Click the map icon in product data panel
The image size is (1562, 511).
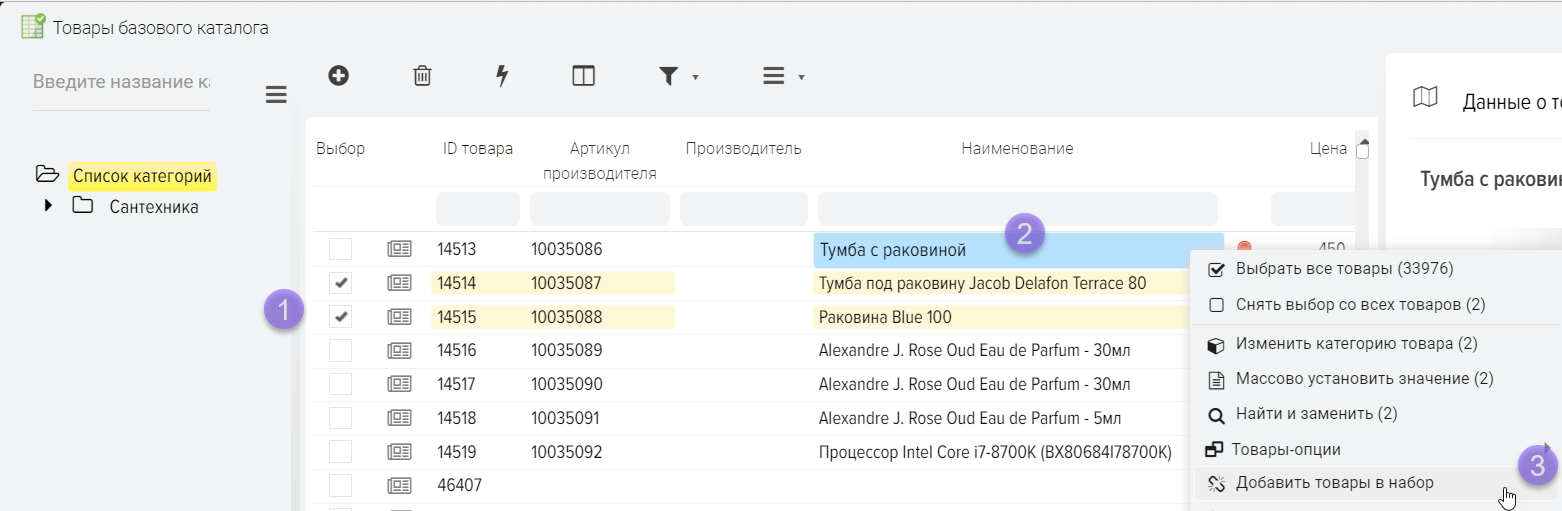pyautogui.click(x=1425, y=97)
